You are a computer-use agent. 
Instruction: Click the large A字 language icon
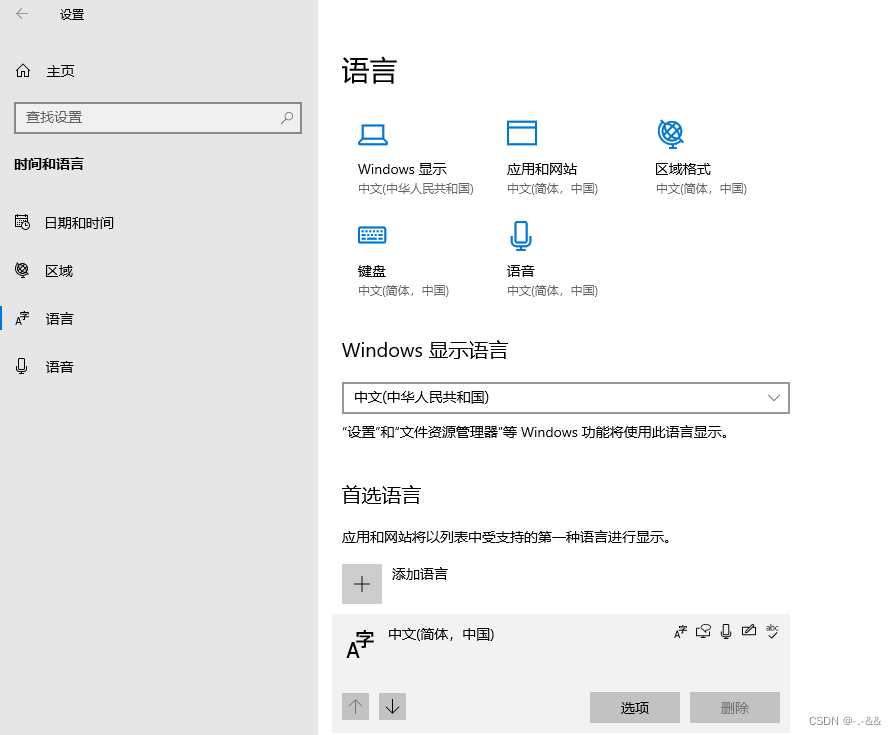tap(360, 645)
